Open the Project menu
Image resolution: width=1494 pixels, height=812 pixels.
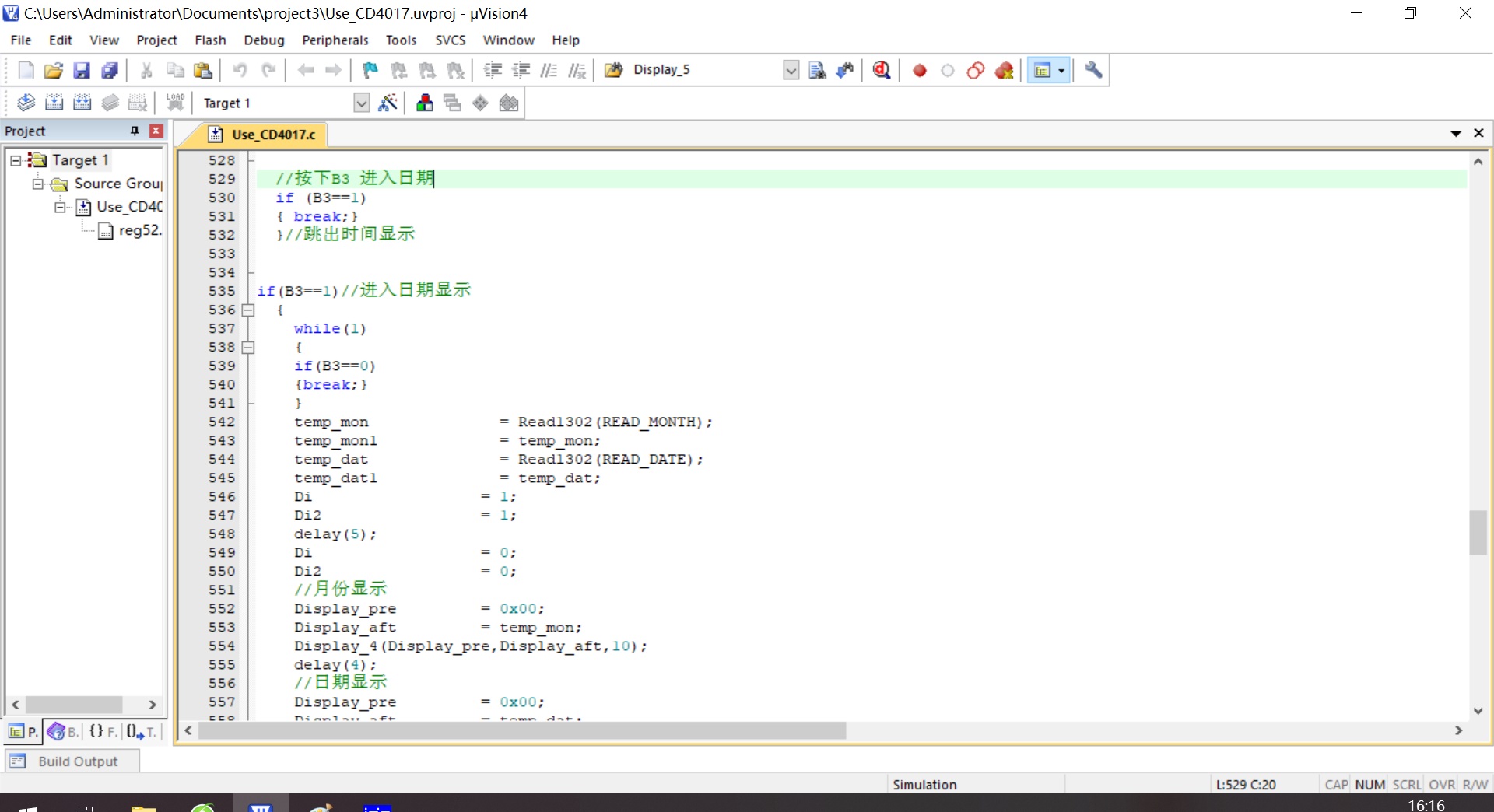(156, 40)
